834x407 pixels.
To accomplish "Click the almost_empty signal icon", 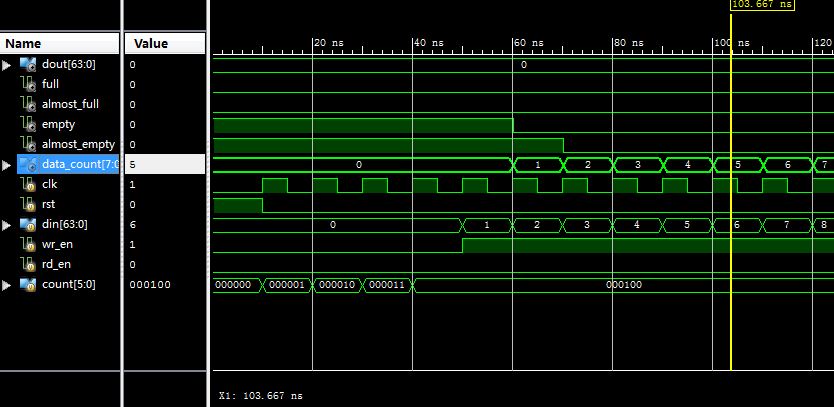I will pos(28,144).
